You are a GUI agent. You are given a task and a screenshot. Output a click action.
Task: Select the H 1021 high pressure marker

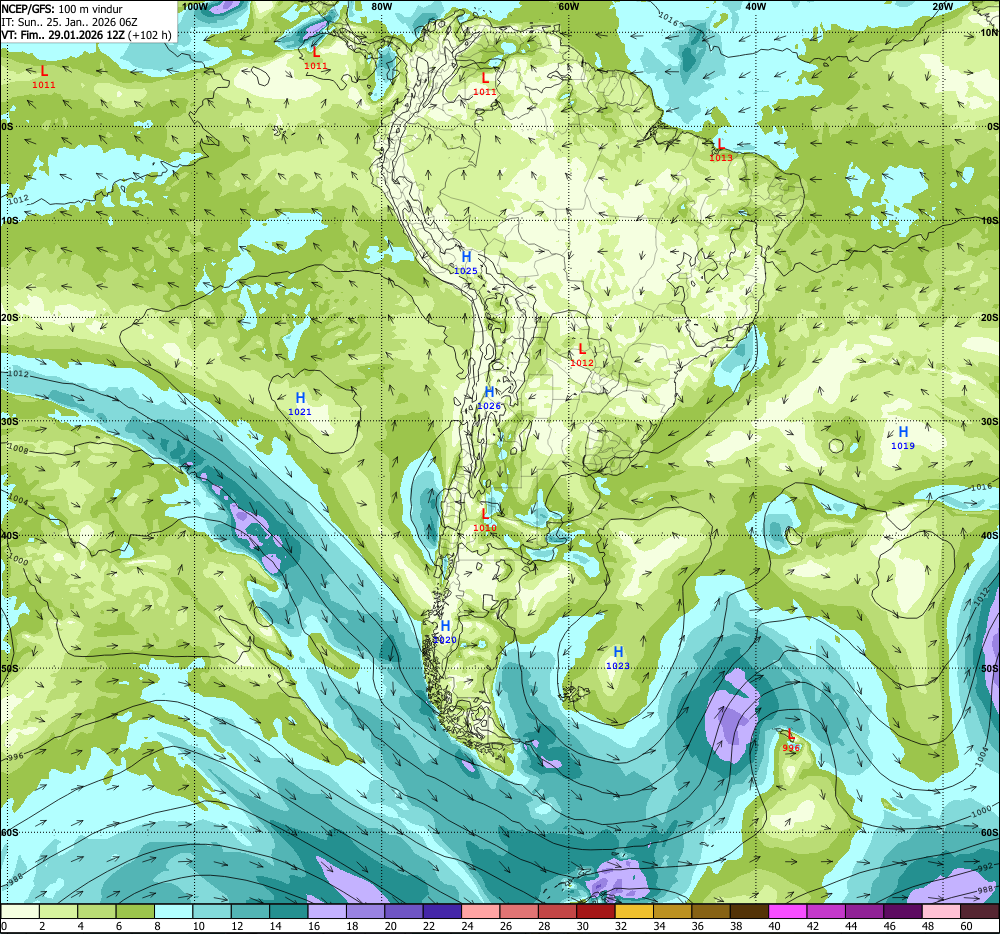click(x=300, y=404)
